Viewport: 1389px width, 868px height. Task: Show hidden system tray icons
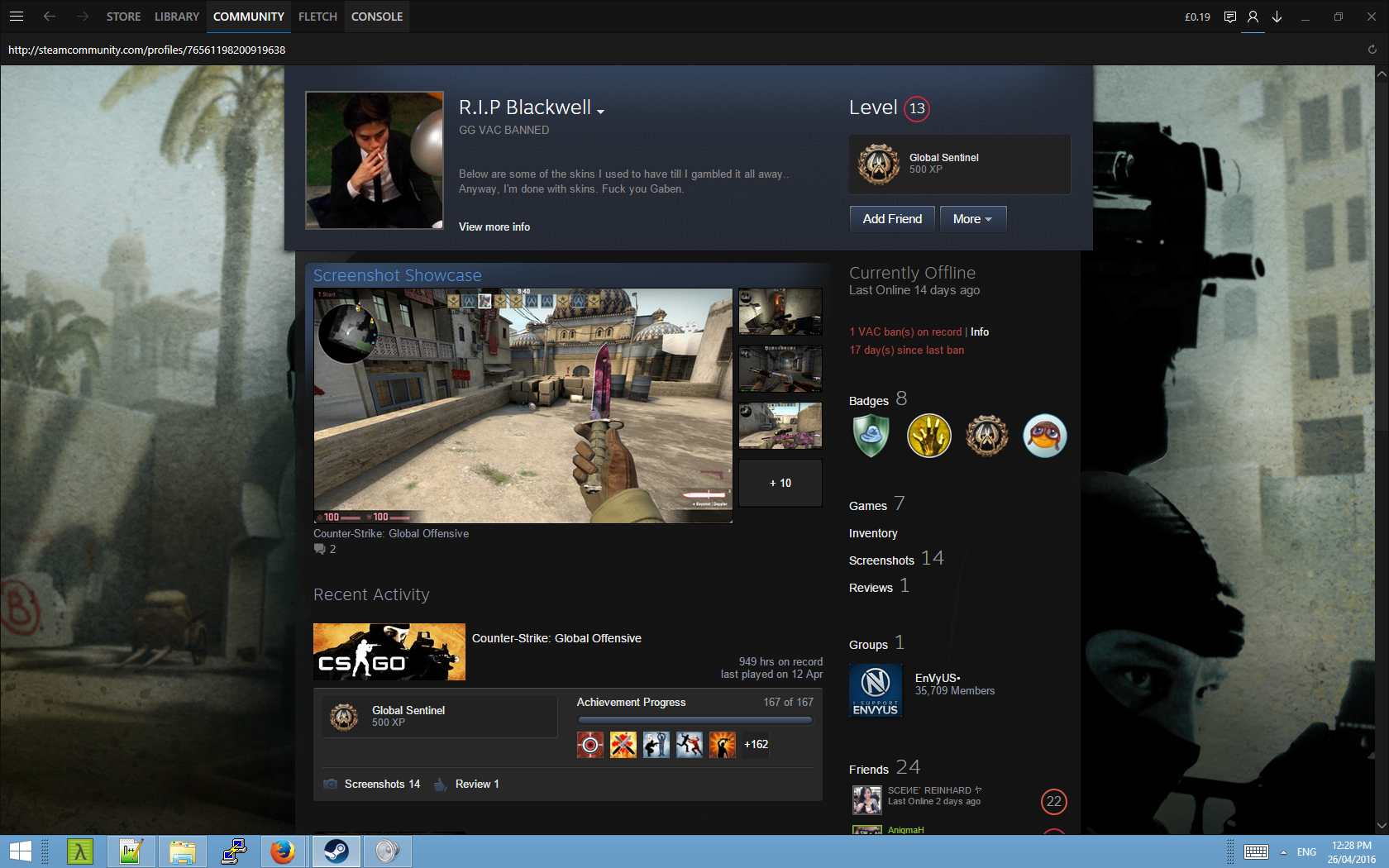(x=1283, y=852)
